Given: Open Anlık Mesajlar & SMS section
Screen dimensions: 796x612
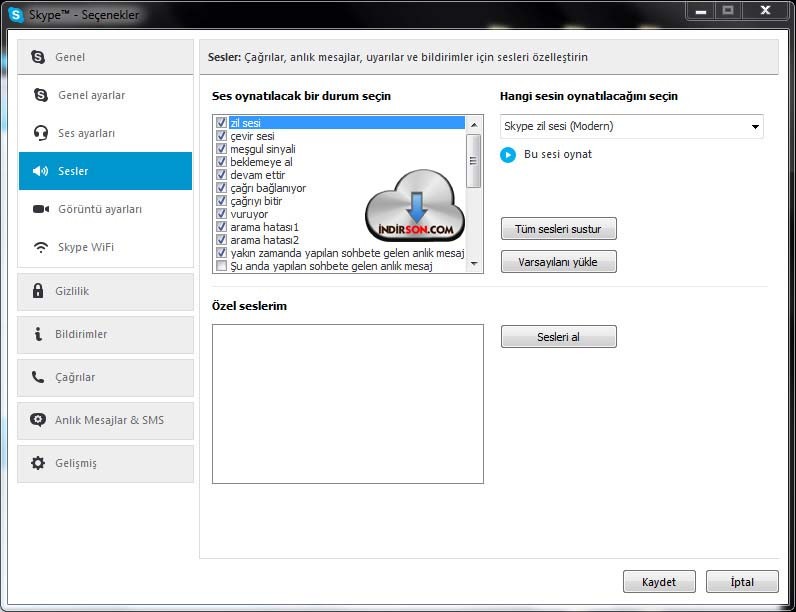Looking at the screenshot, I should (106, 420).
